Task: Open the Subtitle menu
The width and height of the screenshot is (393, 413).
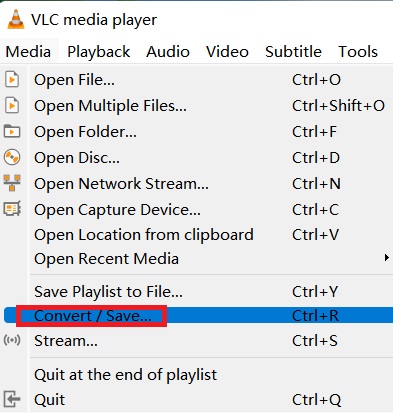Action: coord(293,52)
